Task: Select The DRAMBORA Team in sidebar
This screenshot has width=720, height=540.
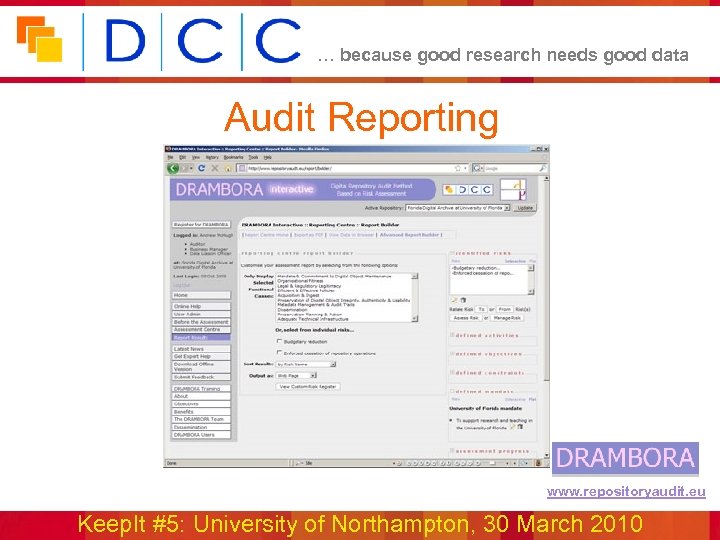Action: click(201, 419)
